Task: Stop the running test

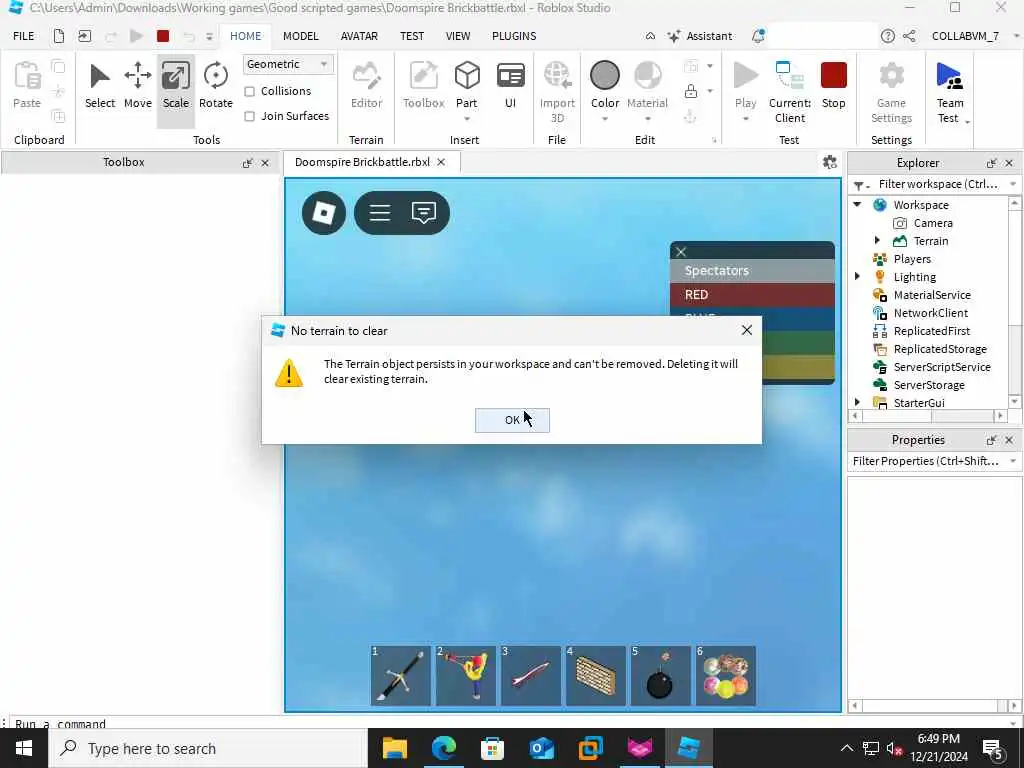Action: coord(833,86)
